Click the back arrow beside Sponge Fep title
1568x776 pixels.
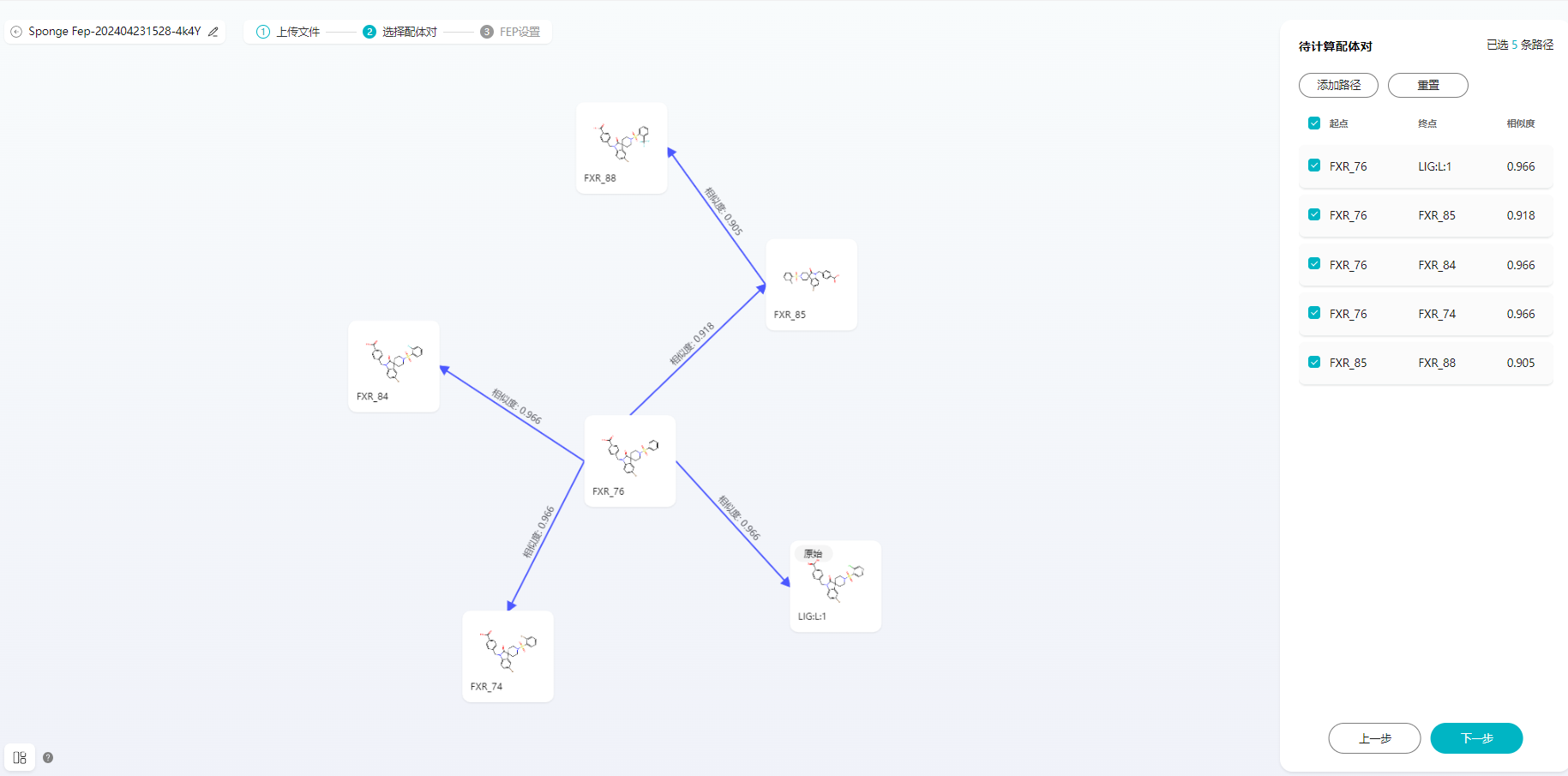point(16,32)
